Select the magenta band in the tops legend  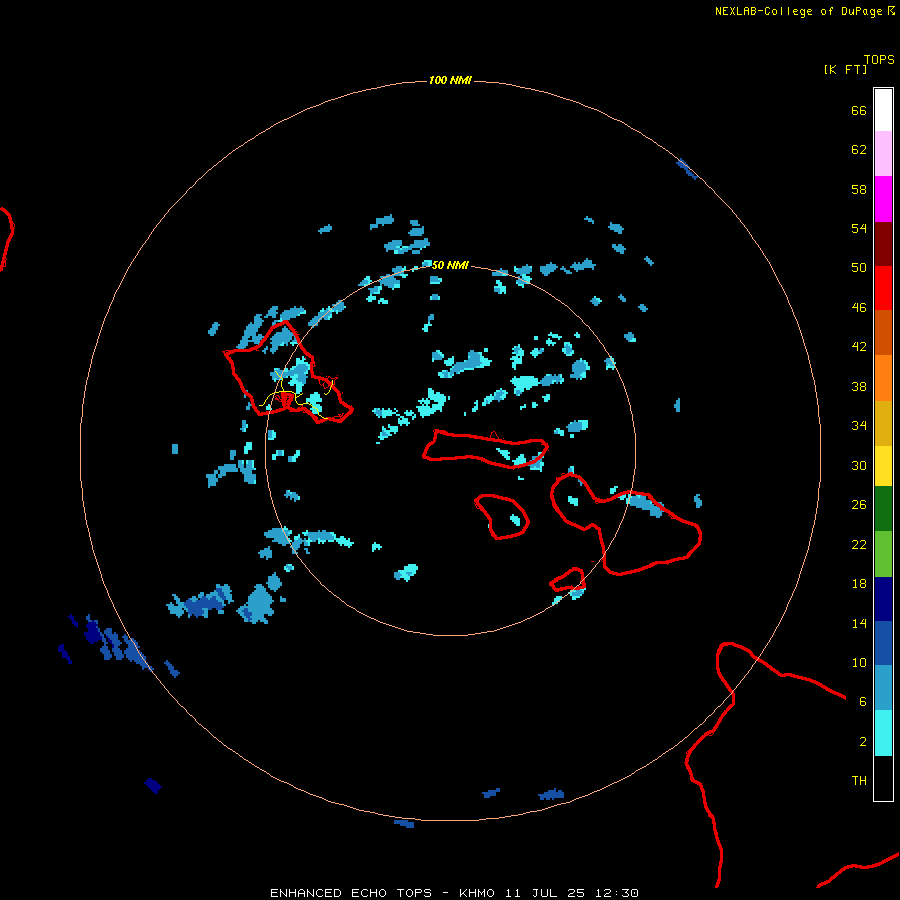tap(883, 199)
